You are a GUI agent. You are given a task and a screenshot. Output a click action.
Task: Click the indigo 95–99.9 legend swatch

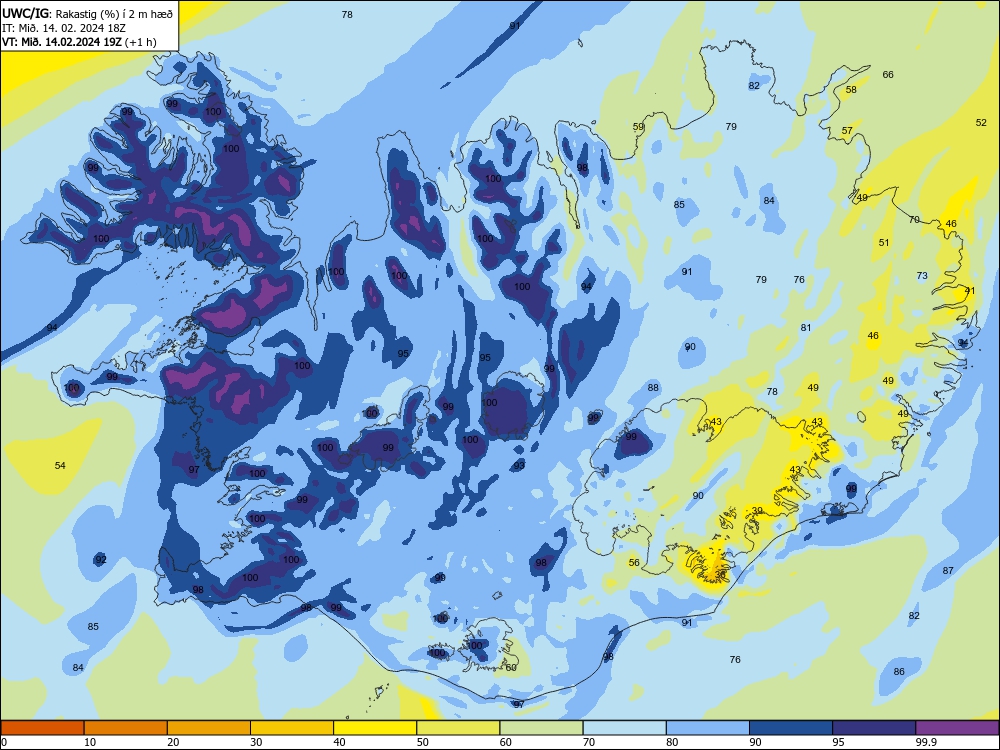[874, 728]
